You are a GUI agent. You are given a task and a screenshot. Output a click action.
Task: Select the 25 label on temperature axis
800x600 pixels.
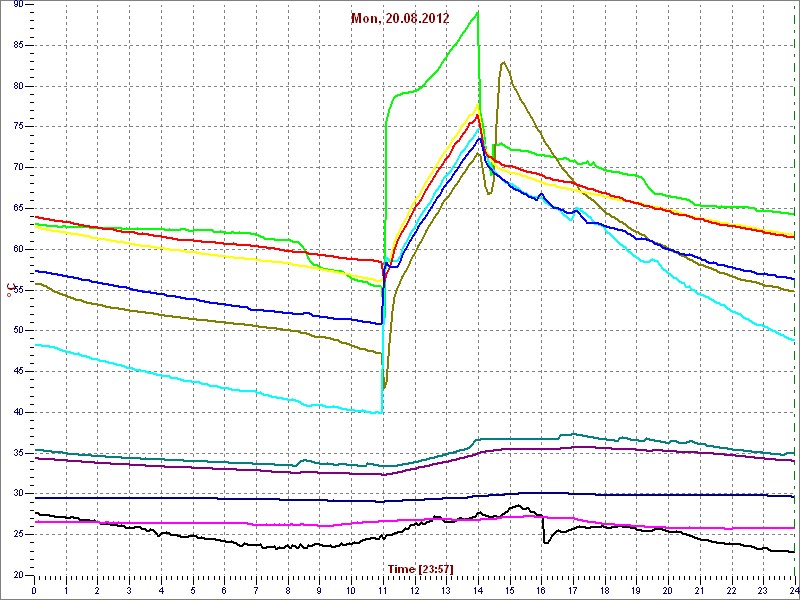(x=18, y=534)
